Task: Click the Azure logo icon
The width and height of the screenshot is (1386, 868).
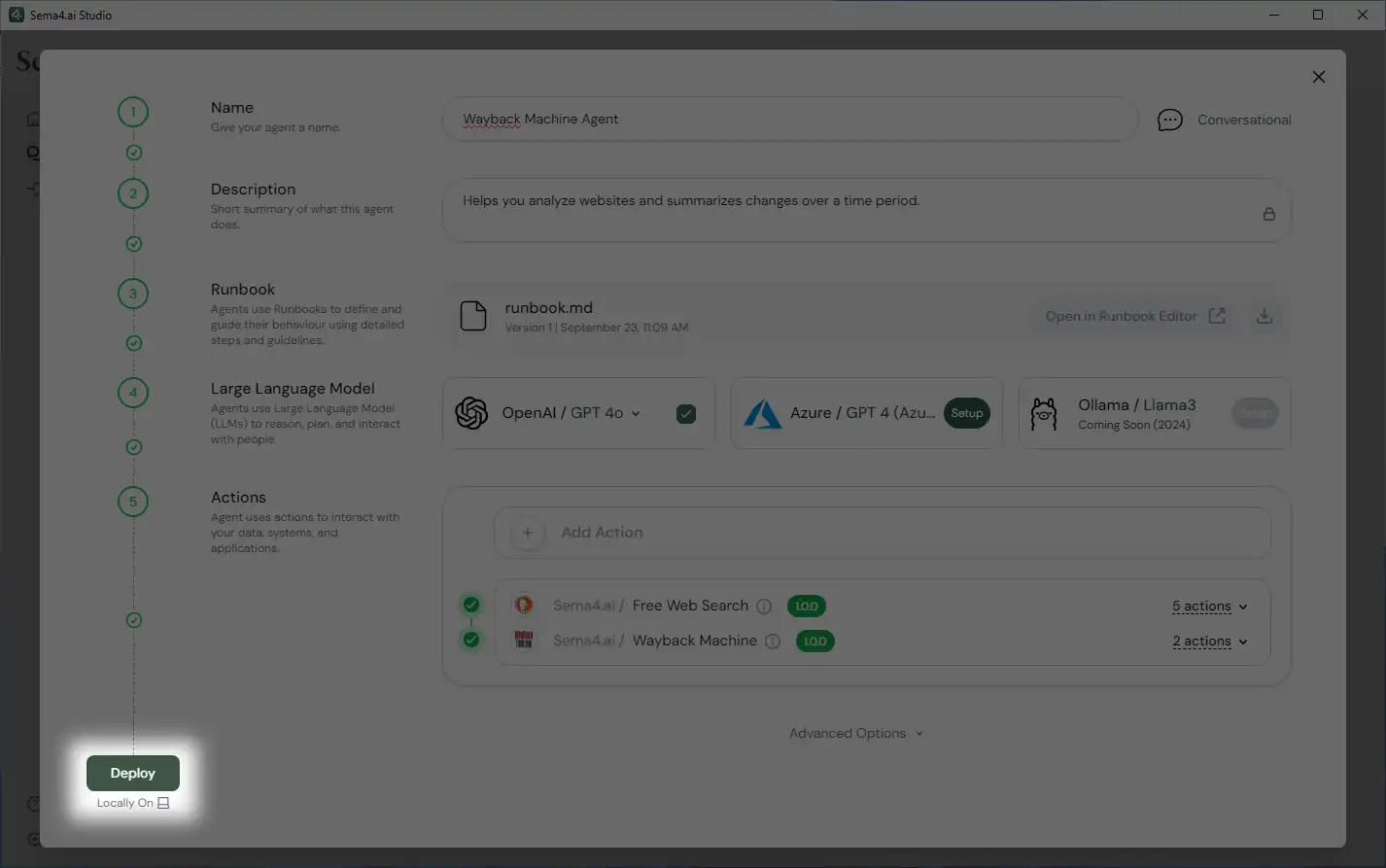Action: 765,412
